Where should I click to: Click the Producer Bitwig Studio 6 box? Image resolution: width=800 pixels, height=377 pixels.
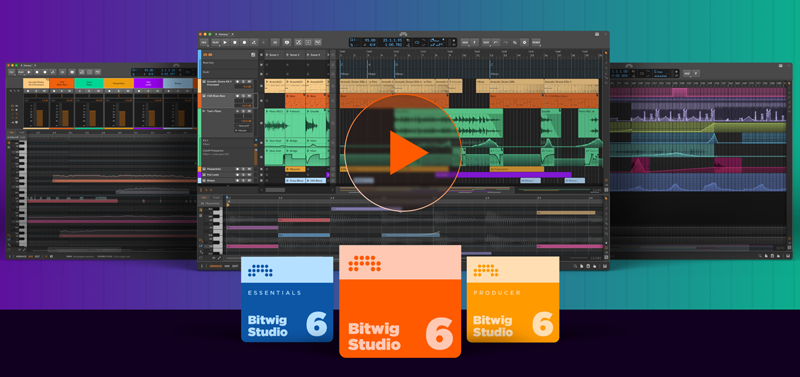[x=513, y=299]
